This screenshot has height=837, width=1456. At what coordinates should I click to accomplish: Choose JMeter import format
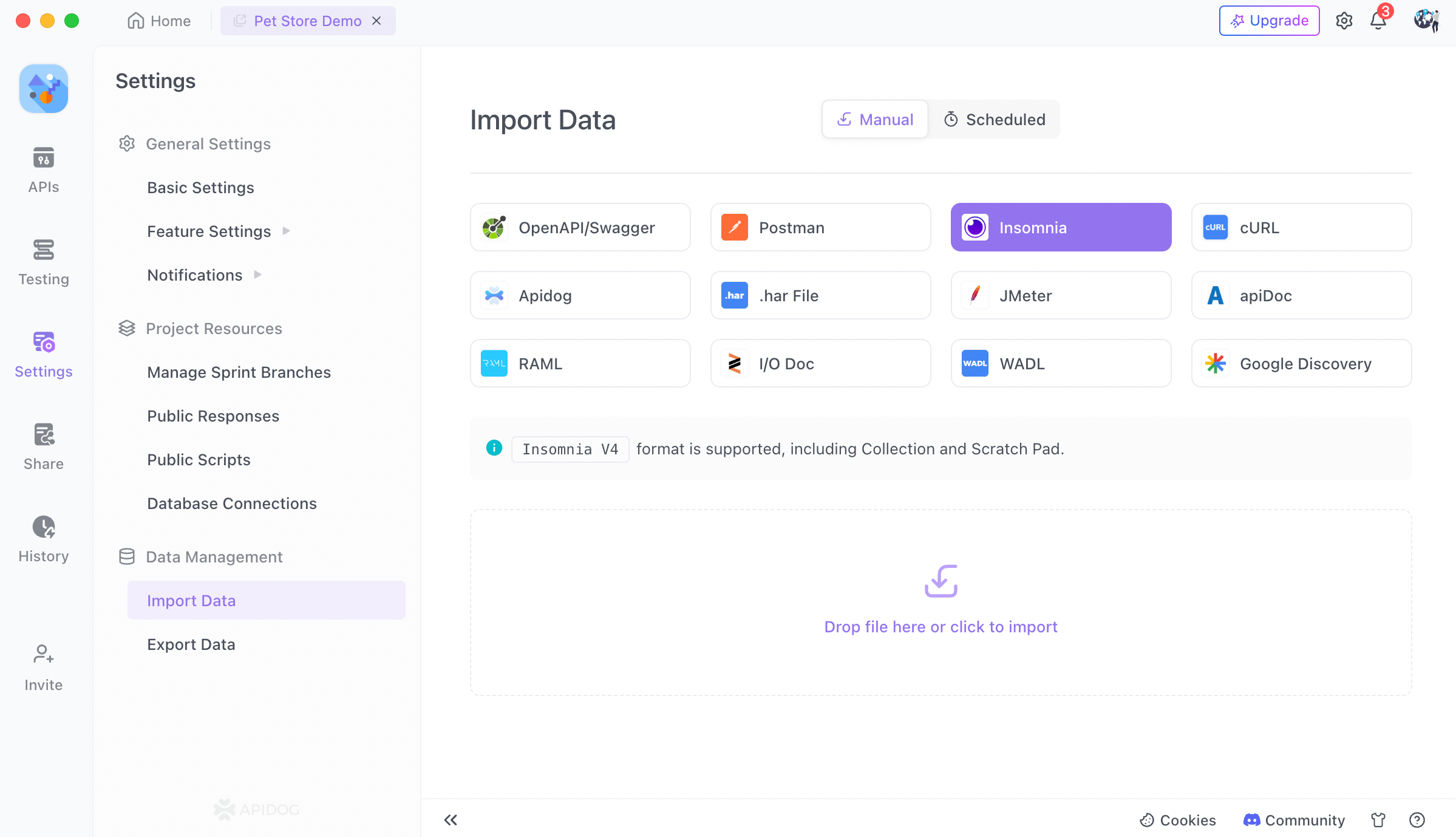tap(1061, 295)
